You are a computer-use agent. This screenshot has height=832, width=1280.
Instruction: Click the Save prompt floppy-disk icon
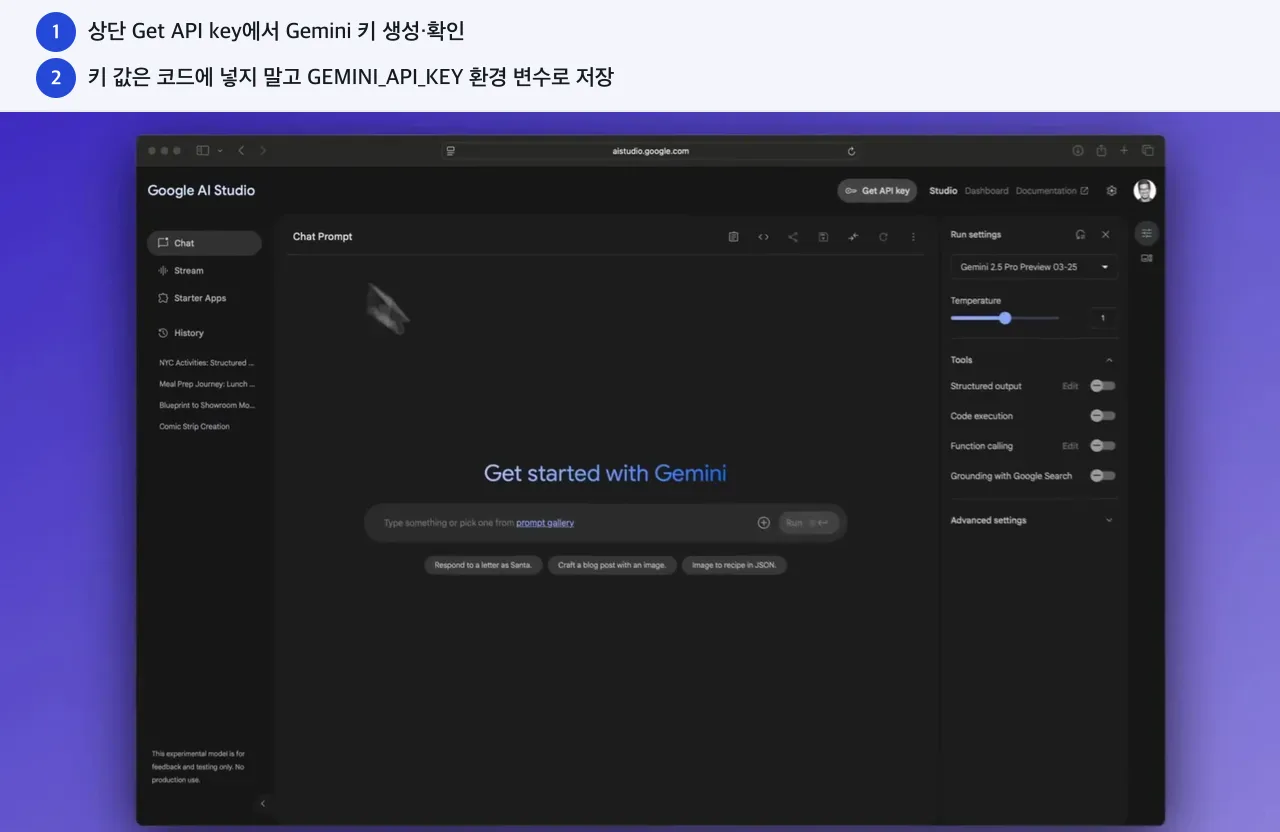point(823,237)
